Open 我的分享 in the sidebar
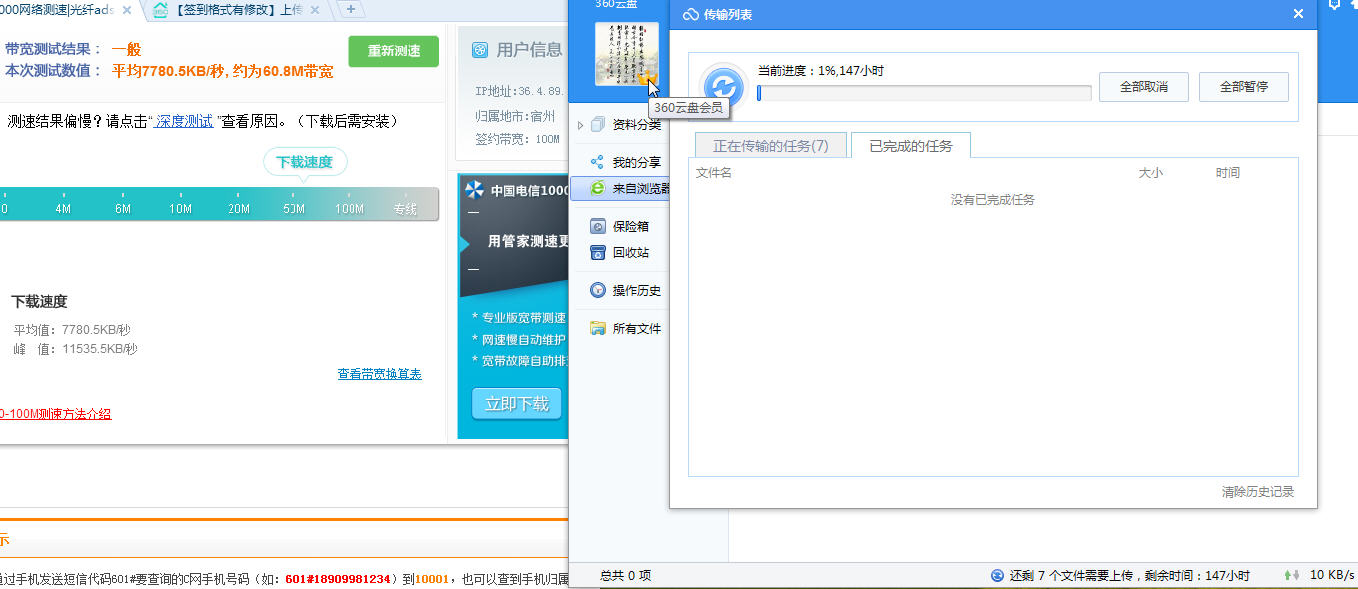1358x589 pixels. click(x=637, y=162)
